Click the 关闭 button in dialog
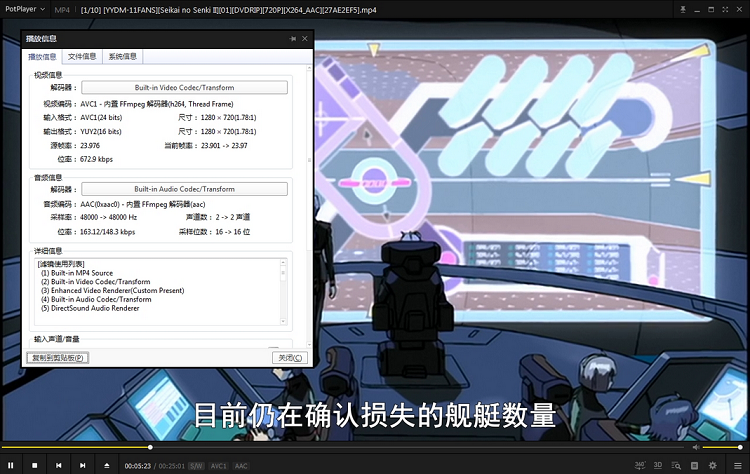Viewport: 750px width, 474px height. click(289, 357)
